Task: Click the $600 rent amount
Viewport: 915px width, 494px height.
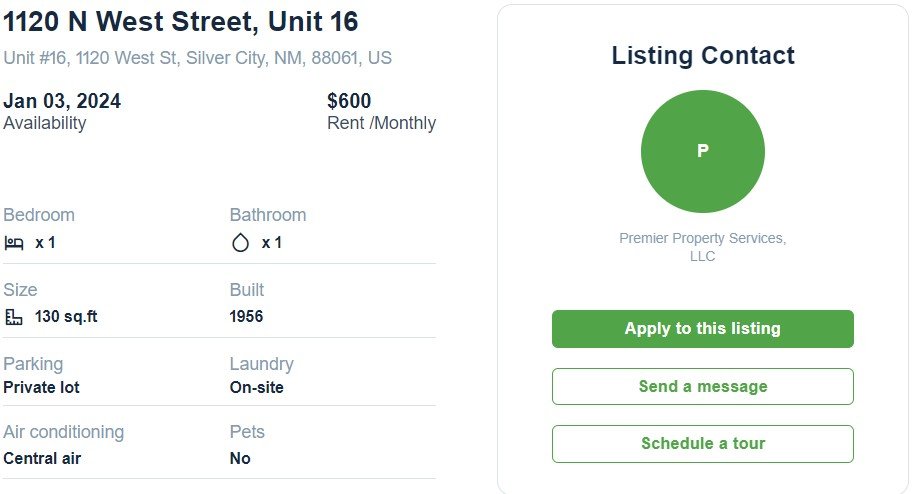Action: 349,101
